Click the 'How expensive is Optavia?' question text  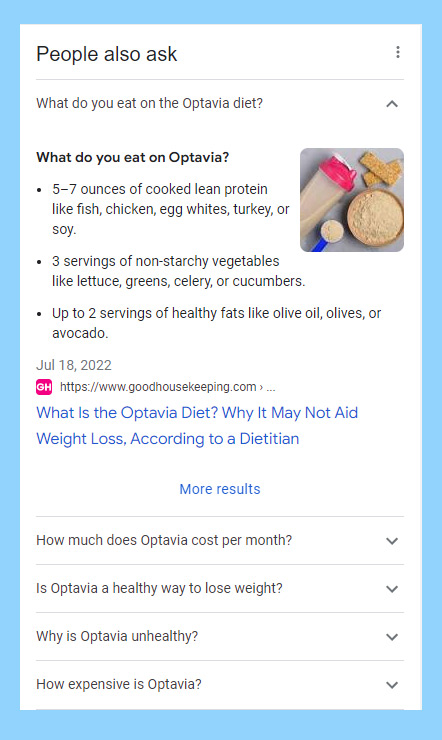[x=119, y=684]
